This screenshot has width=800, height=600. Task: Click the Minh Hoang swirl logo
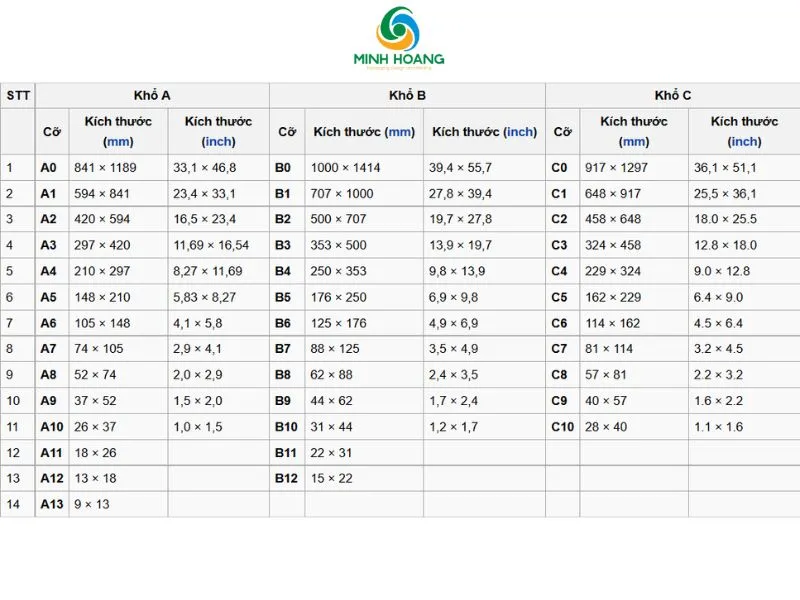tap(399, 27)
